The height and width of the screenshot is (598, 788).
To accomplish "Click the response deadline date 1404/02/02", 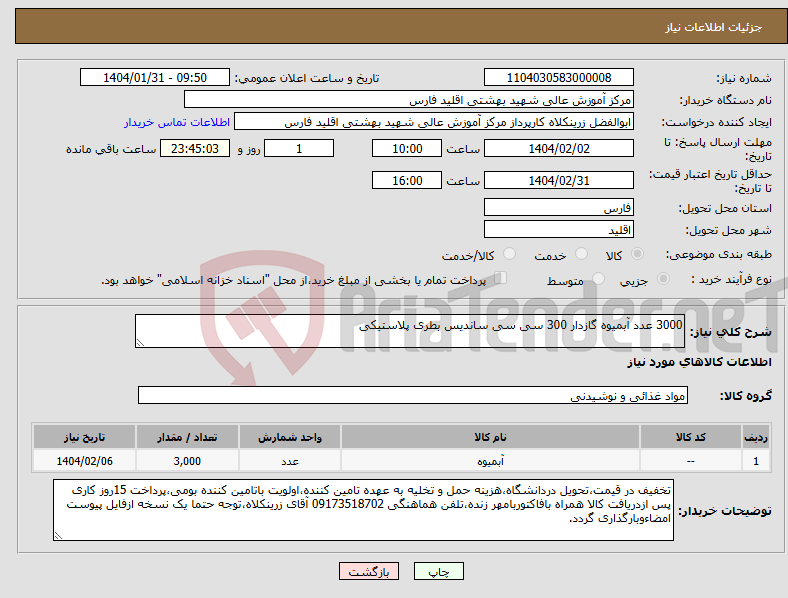I will [x=558, y=148].
